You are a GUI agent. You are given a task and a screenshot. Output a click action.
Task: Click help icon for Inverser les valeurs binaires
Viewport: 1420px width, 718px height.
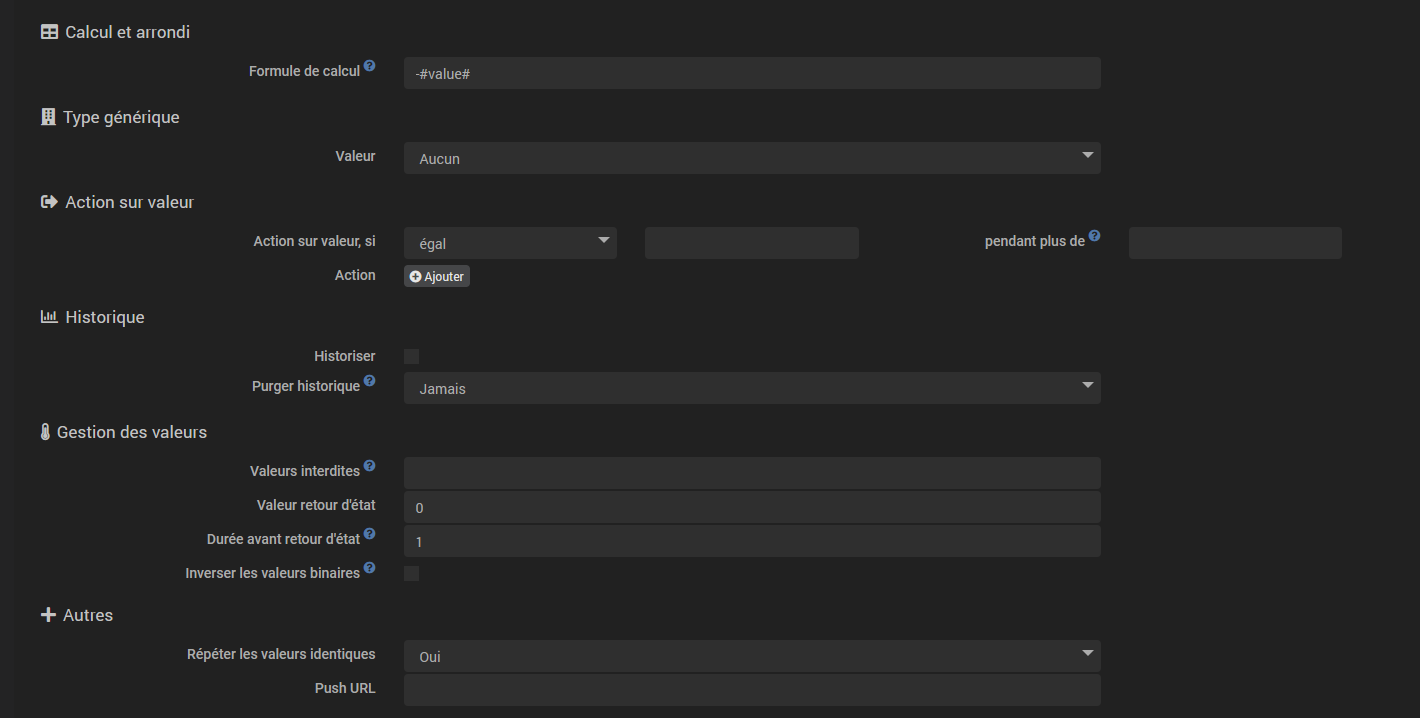click(370, 568)
